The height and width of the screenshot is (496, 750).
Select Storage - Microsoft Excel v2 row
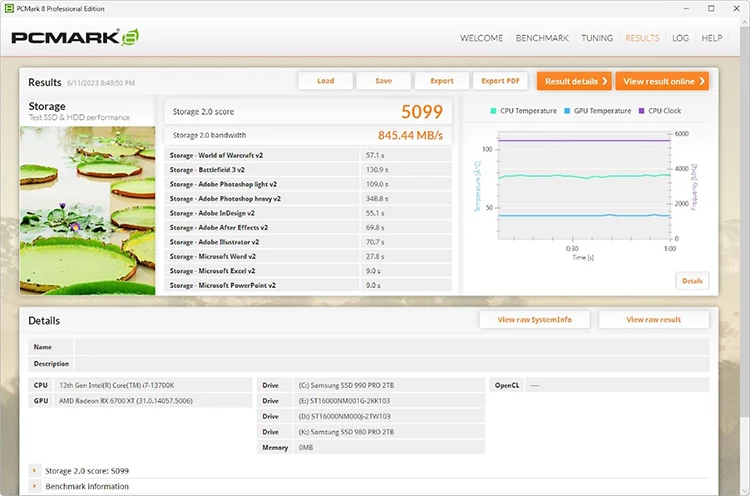(309, 271)
